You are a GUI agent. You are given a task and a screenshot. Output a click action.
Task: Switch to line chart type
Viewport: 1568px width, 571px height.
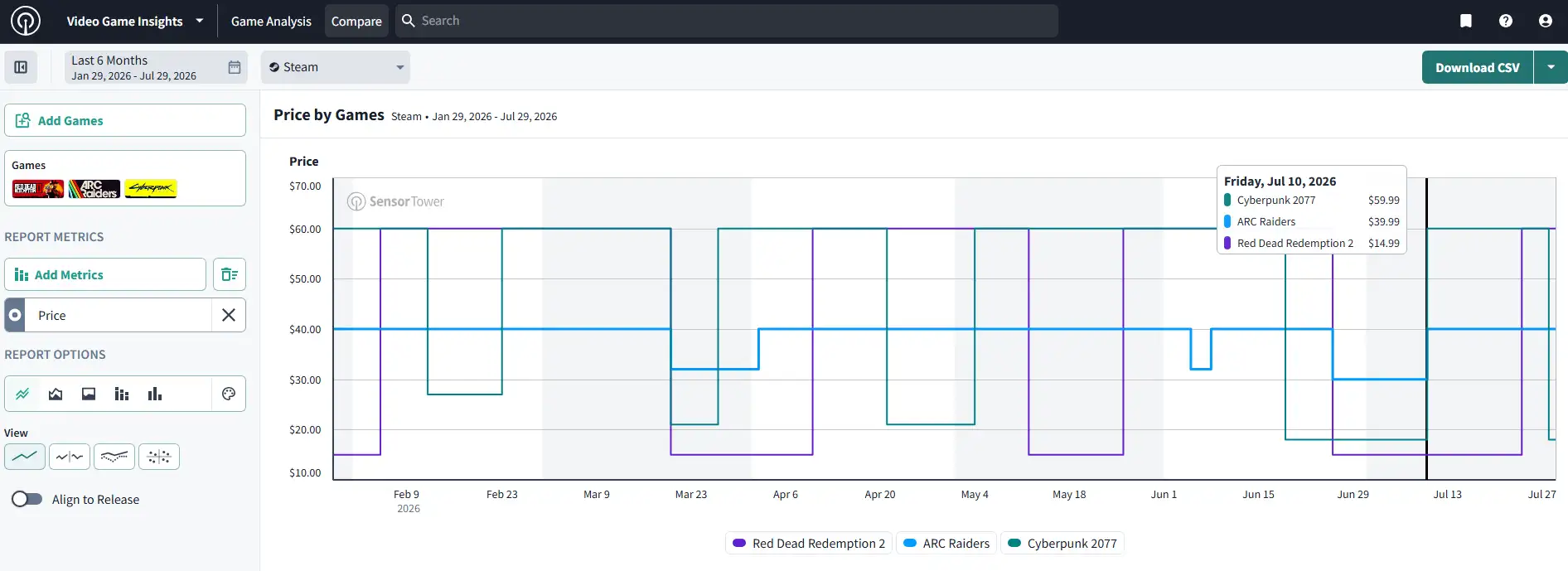point(22,394)
